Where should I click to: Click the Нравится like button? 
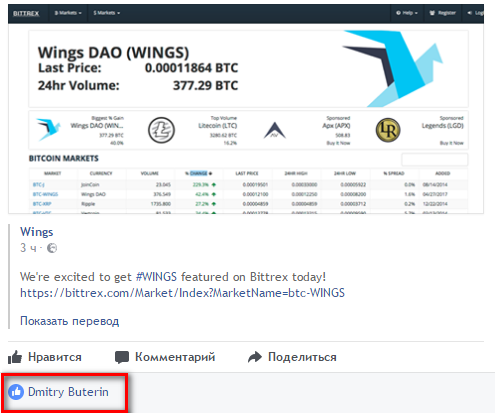pos(45,357)
